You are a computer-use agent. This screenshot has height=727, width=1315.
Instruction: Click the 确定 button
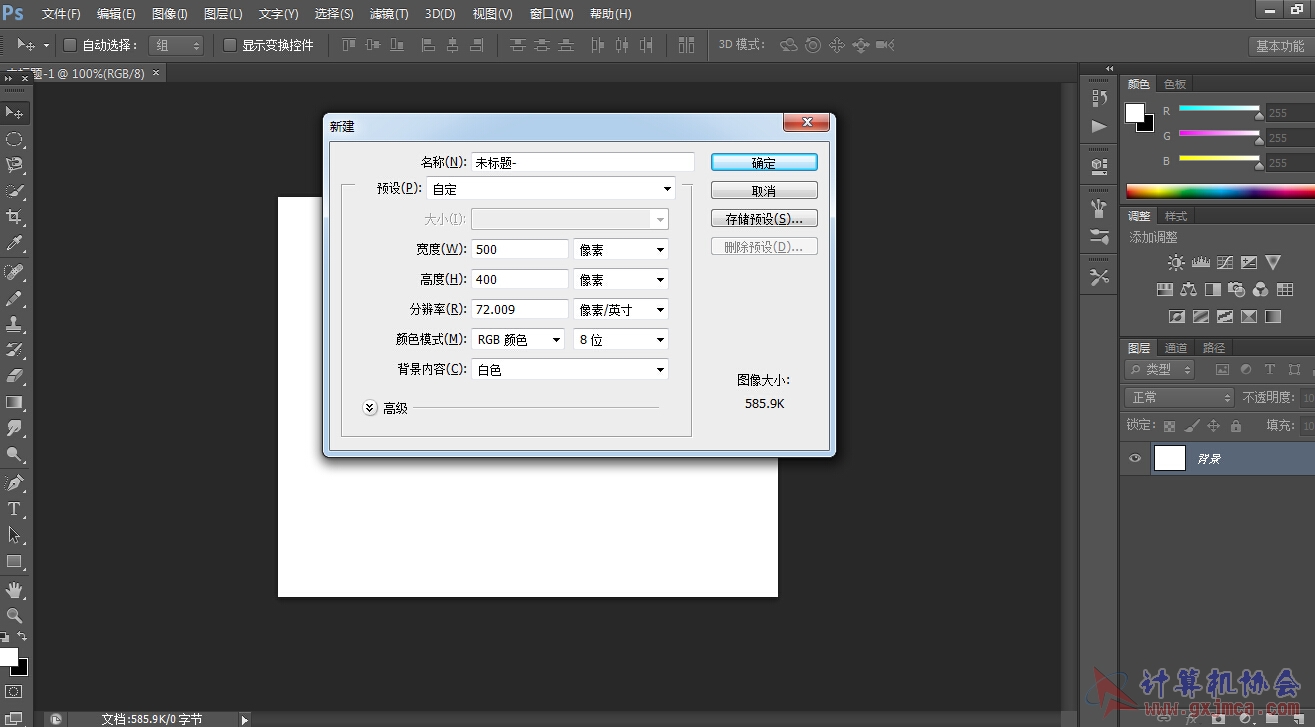pyautogui.click(x=764, y=162)
